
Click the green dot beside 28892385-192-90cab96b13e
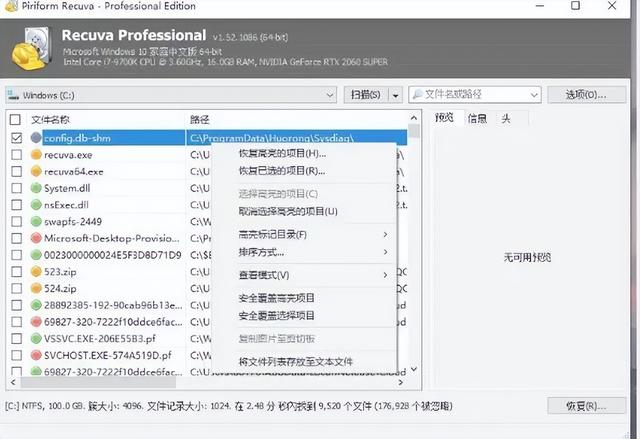coord(36,305)
